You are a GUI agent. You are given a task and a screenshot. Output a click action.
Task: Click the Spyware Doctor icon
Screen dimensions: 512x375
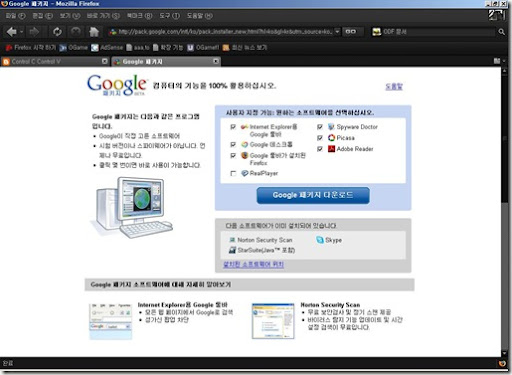click(331, 127)
